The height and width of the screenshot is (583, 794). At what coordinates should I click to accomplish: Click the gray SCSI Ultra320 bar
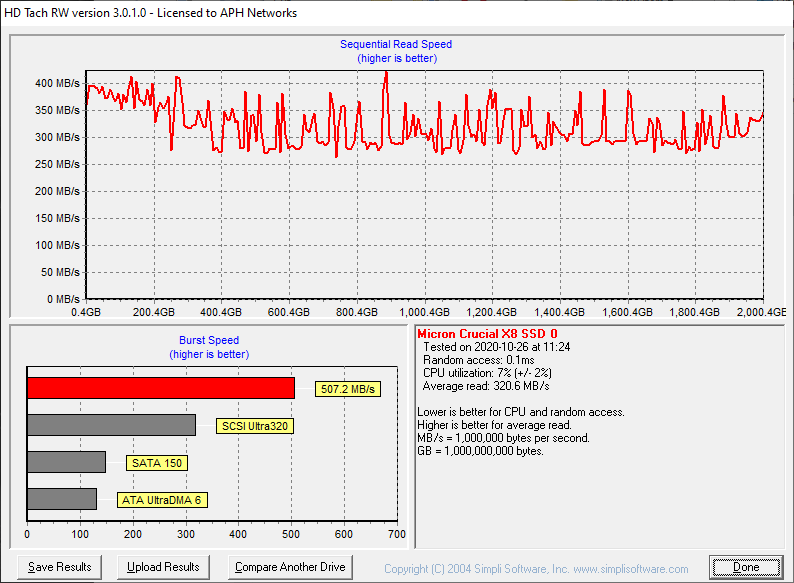[x=111, y=425]
